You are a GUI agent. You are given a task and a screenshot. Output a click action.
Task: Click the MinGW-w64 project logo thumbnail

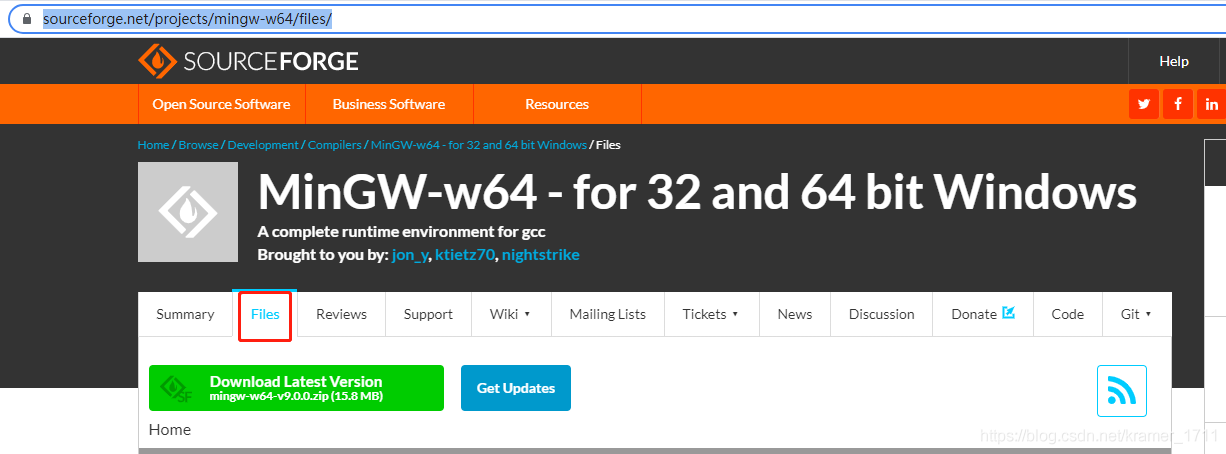click(188, 212)
